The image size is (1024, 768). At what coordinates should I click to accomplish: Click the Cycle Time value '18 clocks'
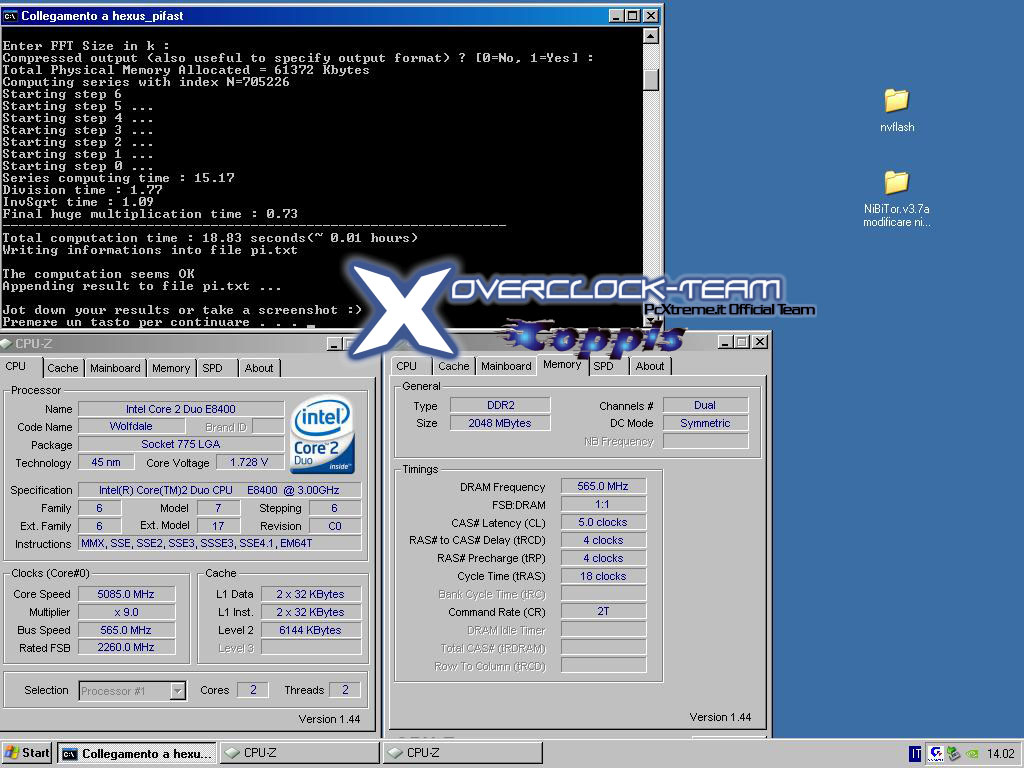coord(603,576)
